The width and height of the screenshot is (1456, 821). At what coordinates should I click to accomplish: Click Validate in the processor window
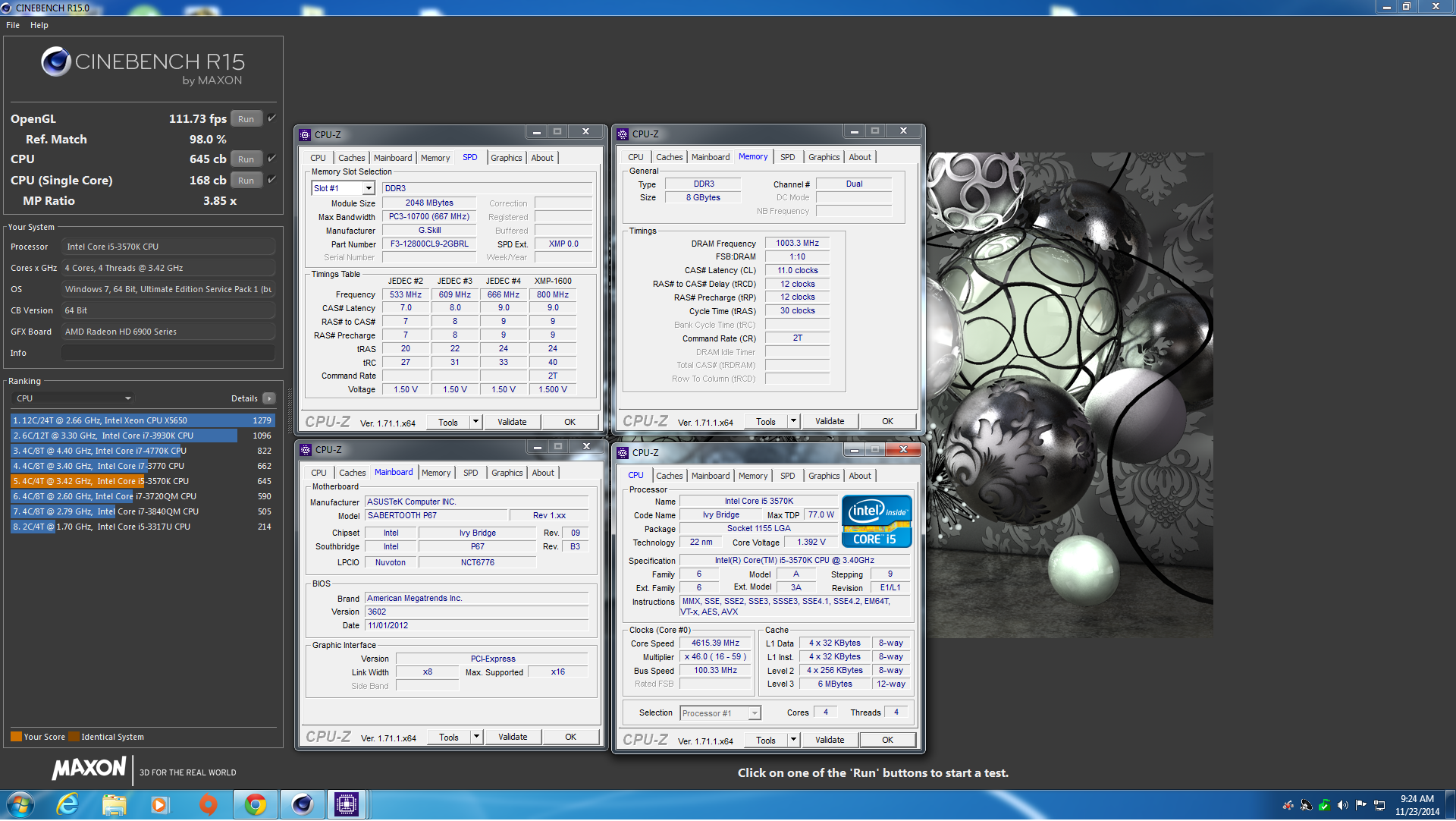pyautogui.click(x=830, y=740)
